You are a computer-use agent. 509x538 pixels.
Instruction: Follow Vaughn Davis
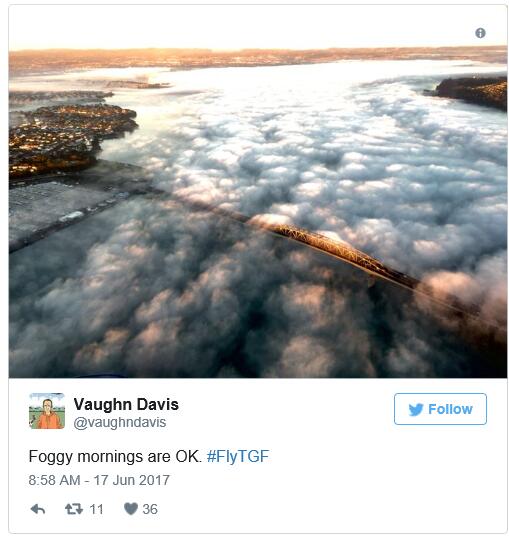440,409
